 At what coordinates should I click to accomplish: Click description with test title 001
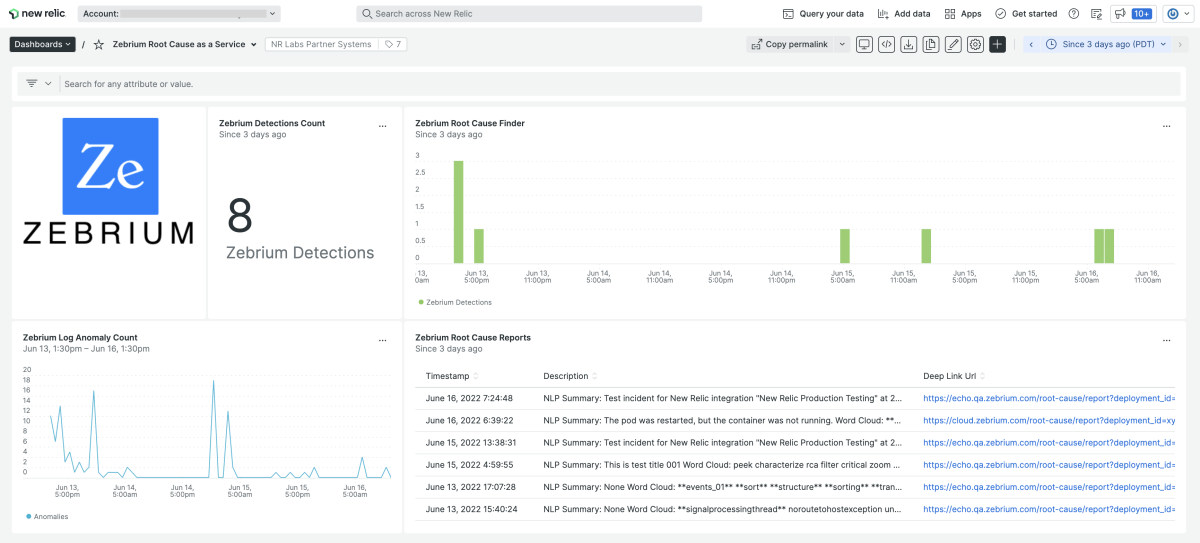click(723, 464)
